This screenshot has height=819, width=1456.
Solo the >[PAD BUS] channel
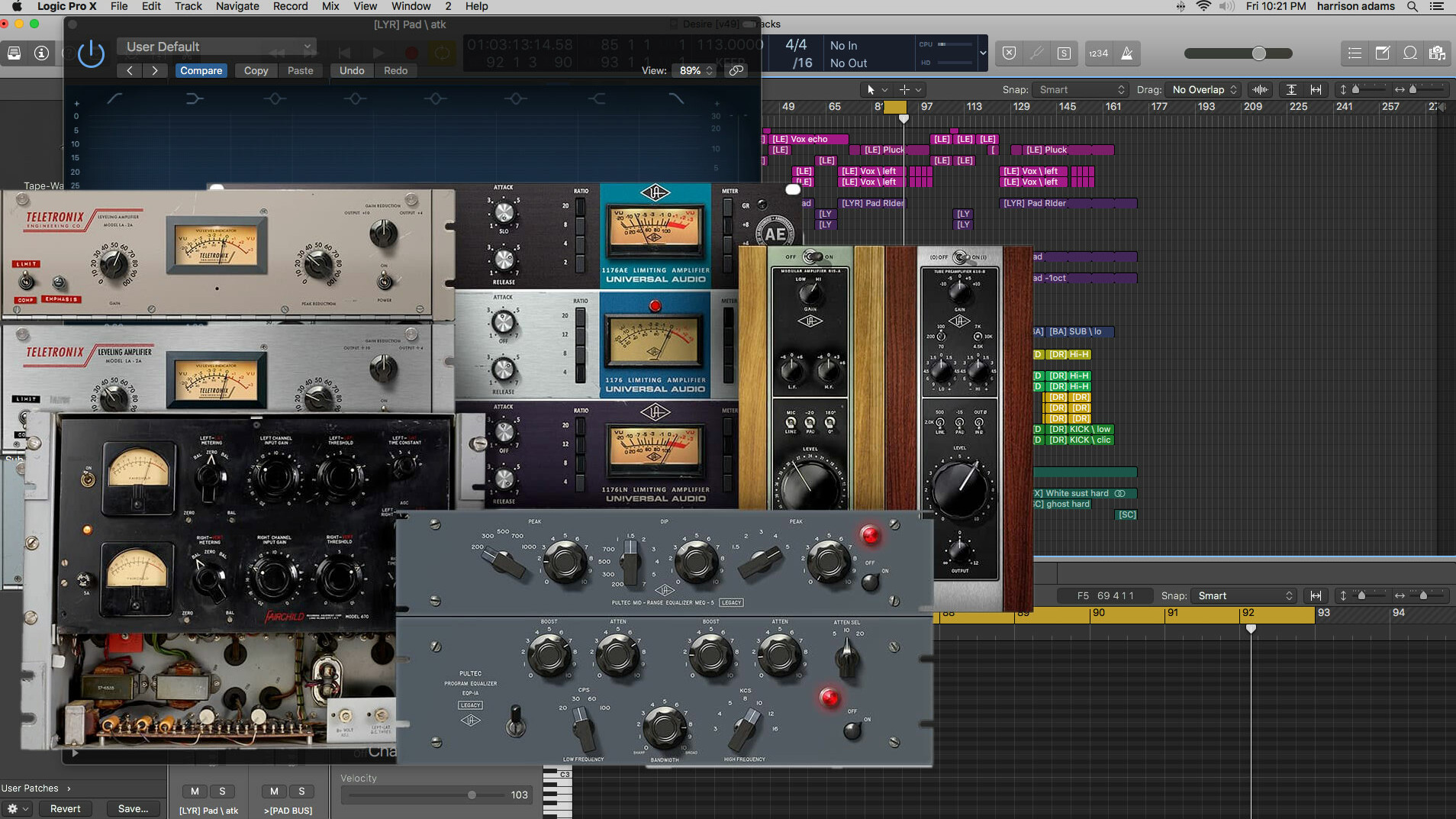click(301, 792)
